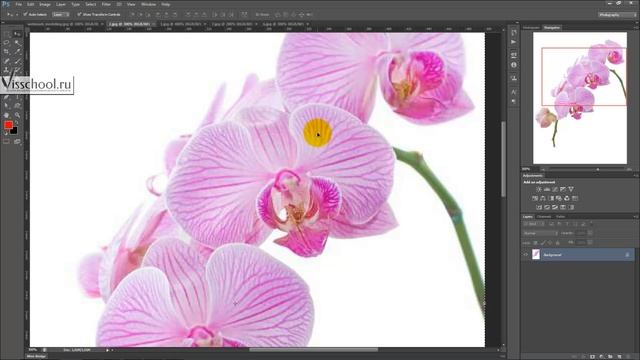The height and width of the screenshot is (360, 640).
Task: Open the layer filter Kind dropdown
Action: (x=534, y=224)
